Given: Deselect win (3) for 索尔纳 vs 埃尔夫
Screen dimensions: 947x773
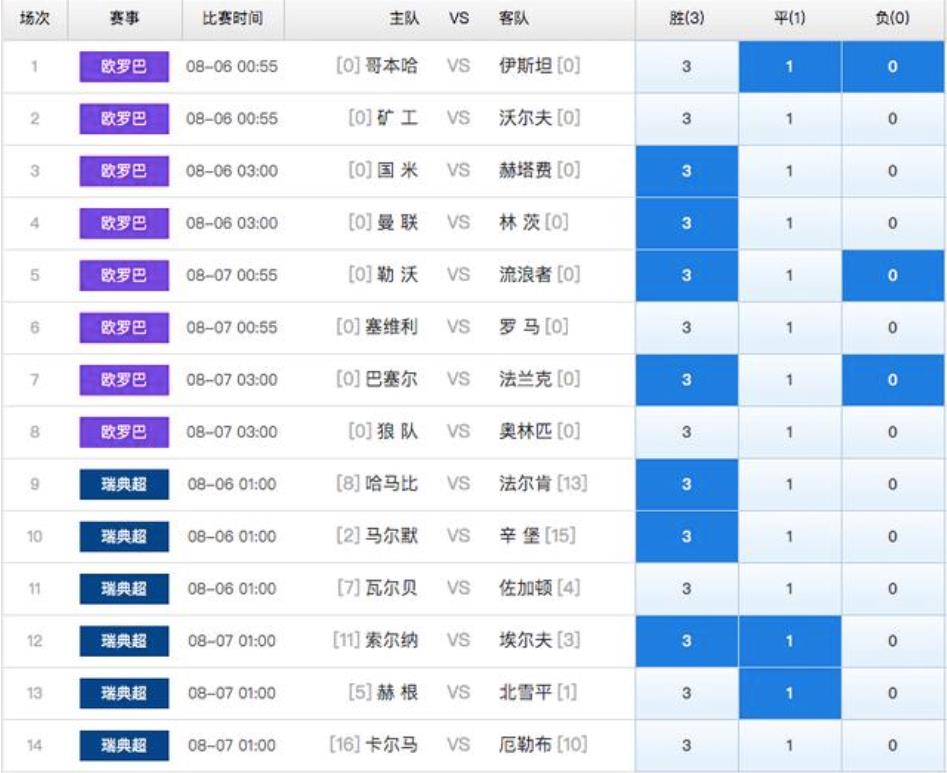Looking at the screenshot, I should (x=687, y=641).
